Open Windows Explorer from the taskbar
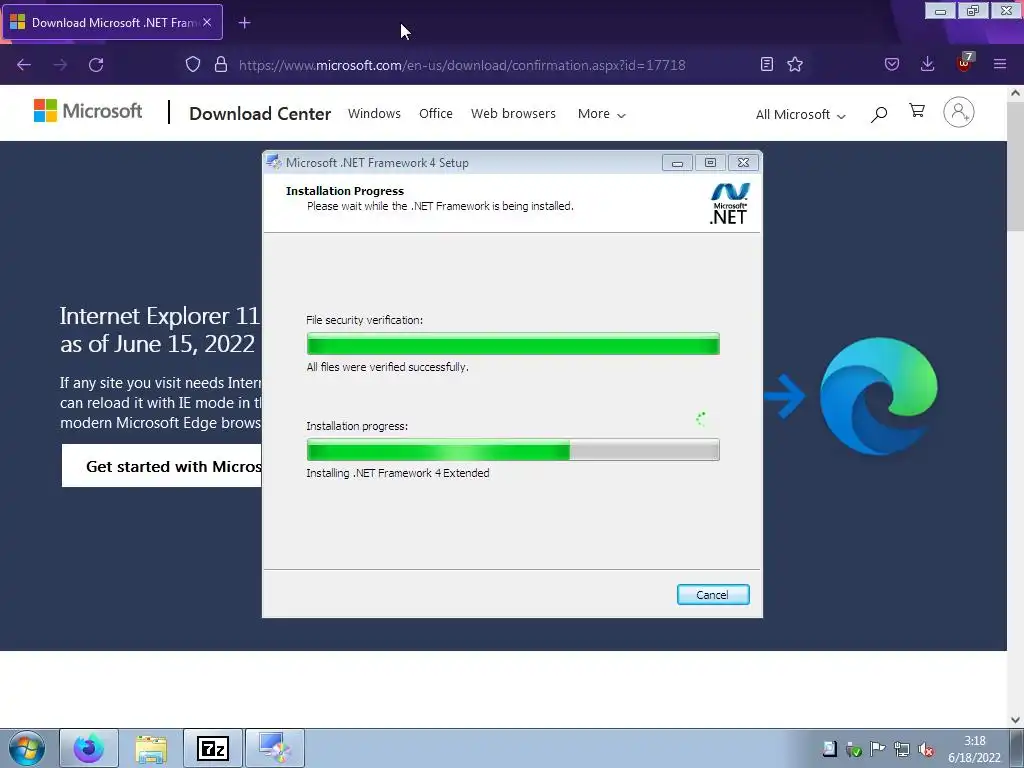This screenshot has width=1024, height=768. pos(151,748)
